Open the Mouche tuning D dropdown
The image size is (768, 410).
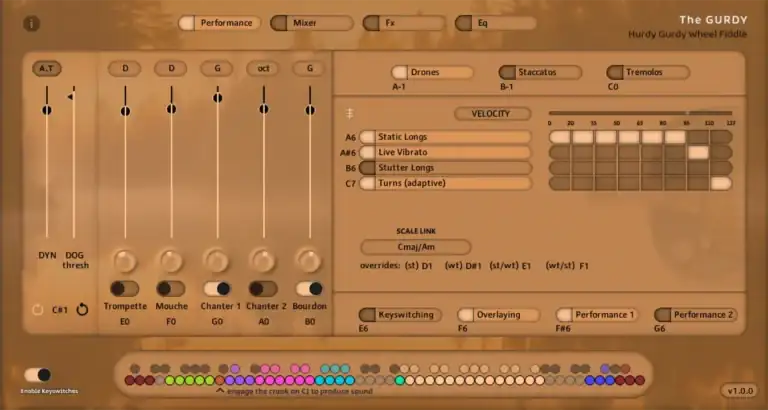click(171, 69)
